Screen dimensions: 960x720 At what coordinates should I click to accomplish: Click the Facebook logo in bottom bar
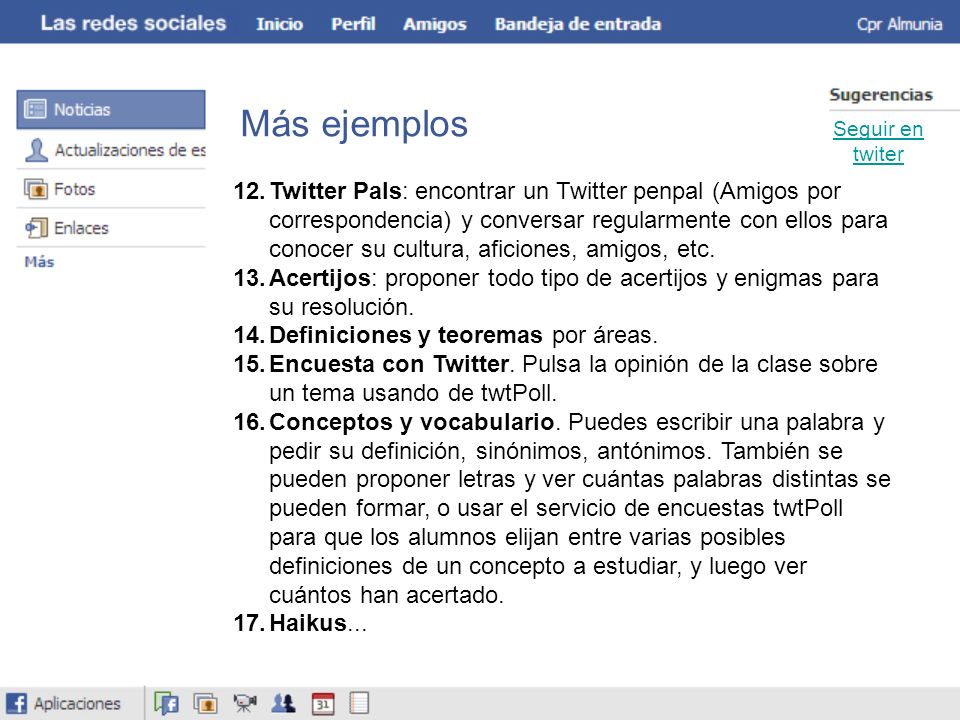16,703
